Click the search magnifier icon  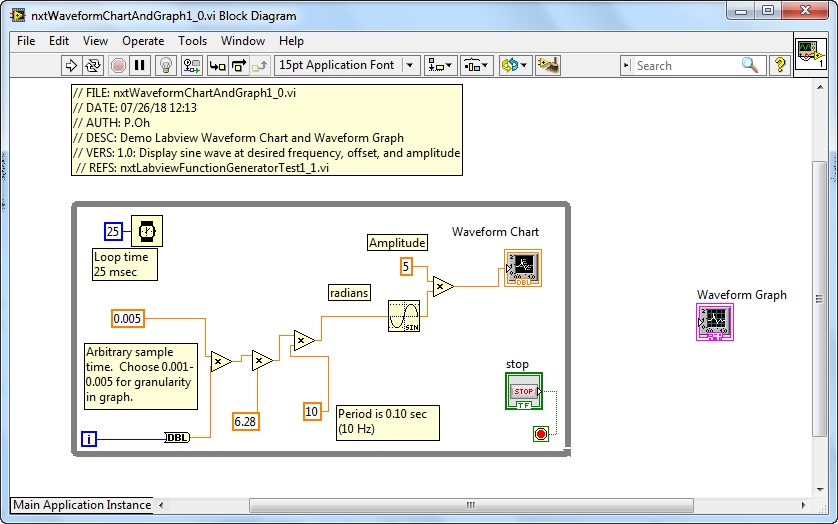pos(750,65)
